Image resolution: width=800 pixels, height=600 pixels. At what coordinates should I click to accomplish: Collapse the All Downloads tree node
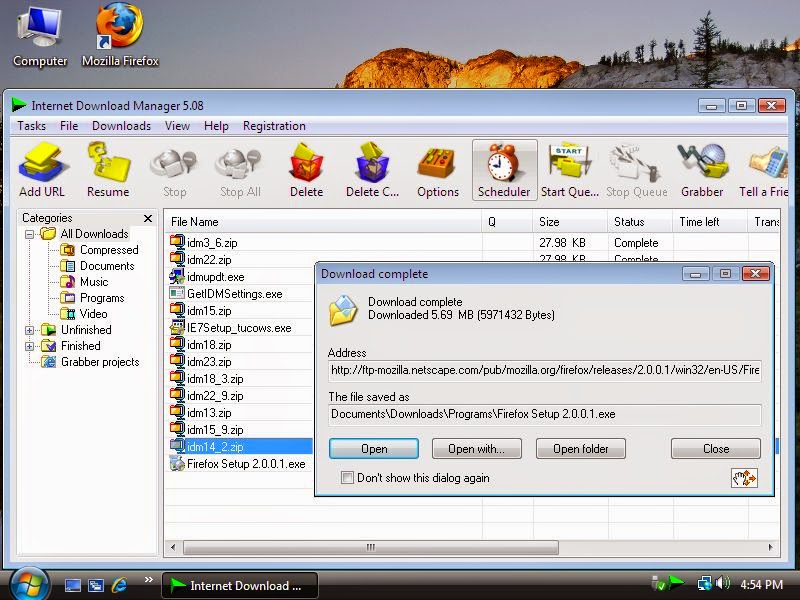pos(30,234)
